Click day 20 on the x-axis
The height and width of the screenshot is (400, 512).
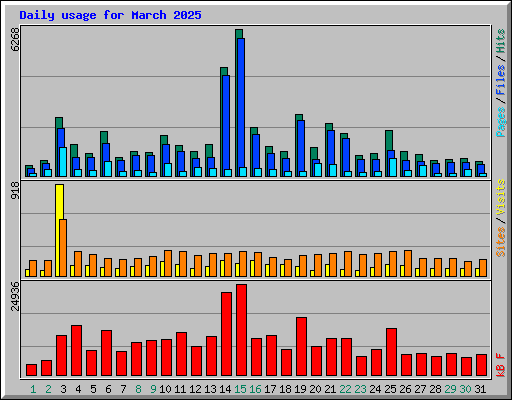[x=315, y=389]
